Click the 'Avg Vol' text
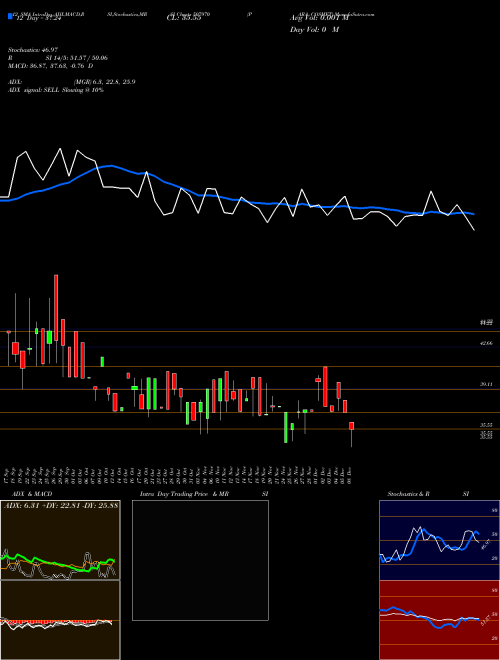 pyautogui.click(x=319, y=18)
